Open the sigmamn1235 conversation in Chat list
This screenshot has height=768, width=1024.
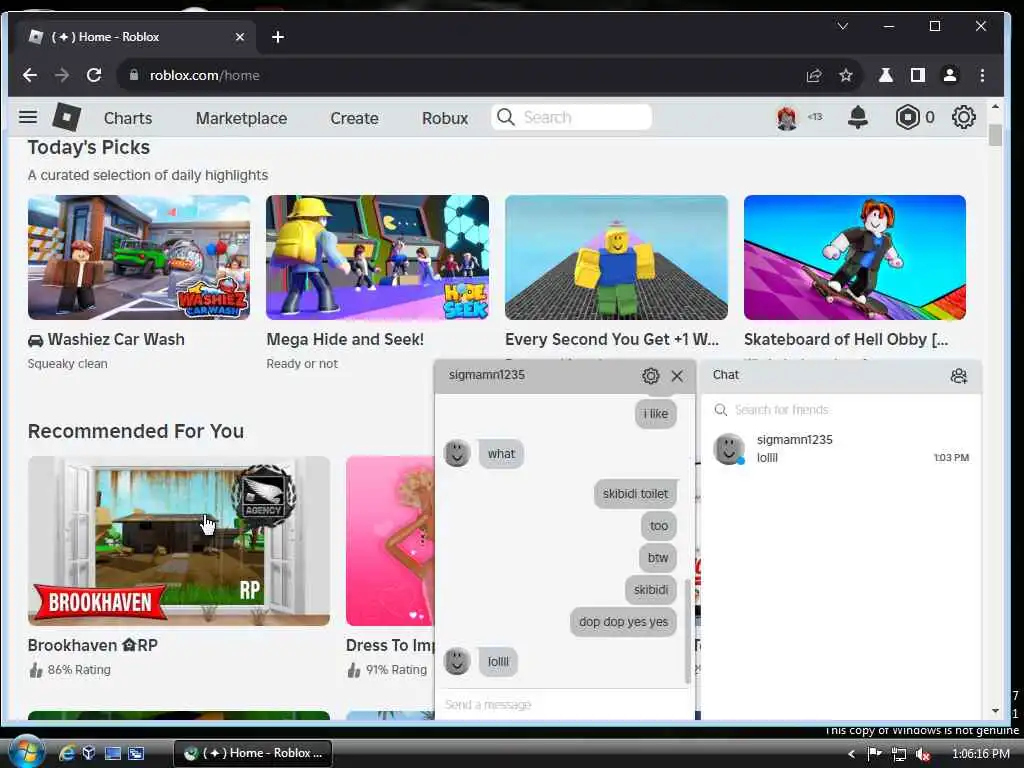click(840, 449)
